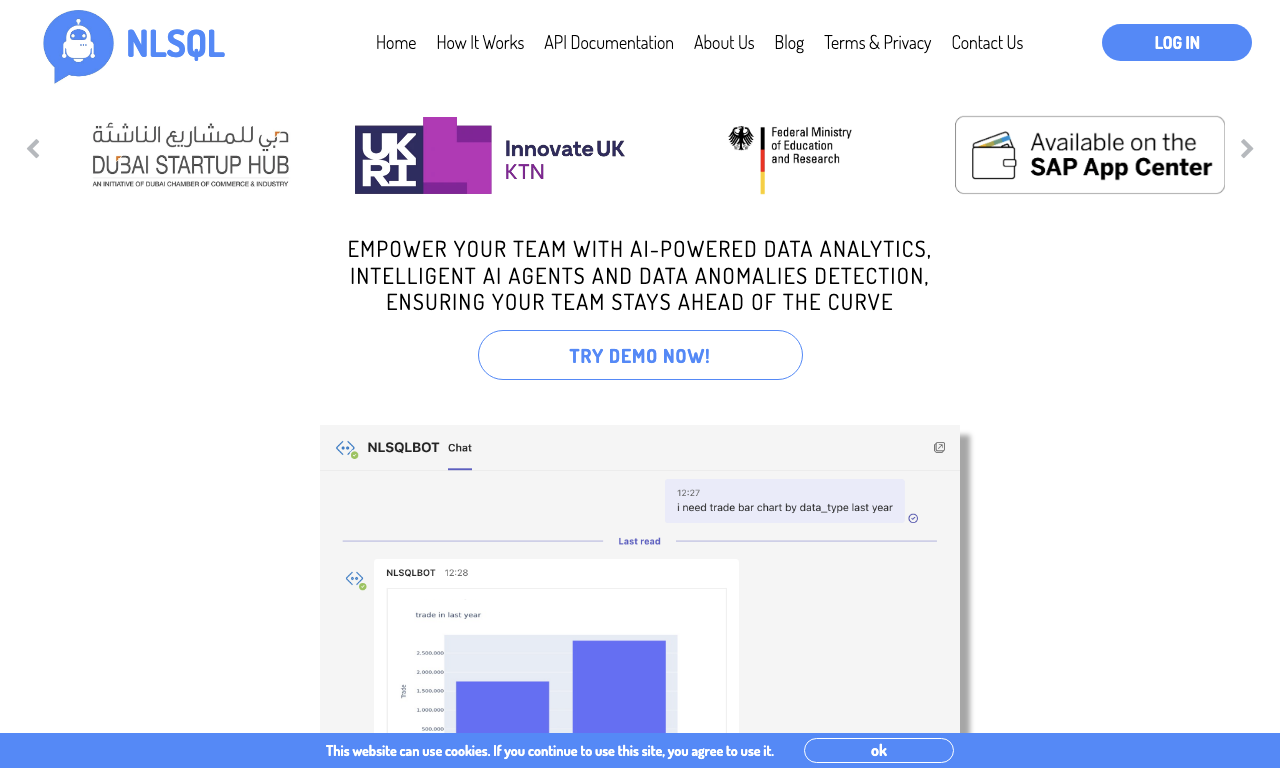Image resolution: width=1280 pixels, height=768 pixels.
Task: Click the bot avatar beside chart message
Action: tap(355, 579)
